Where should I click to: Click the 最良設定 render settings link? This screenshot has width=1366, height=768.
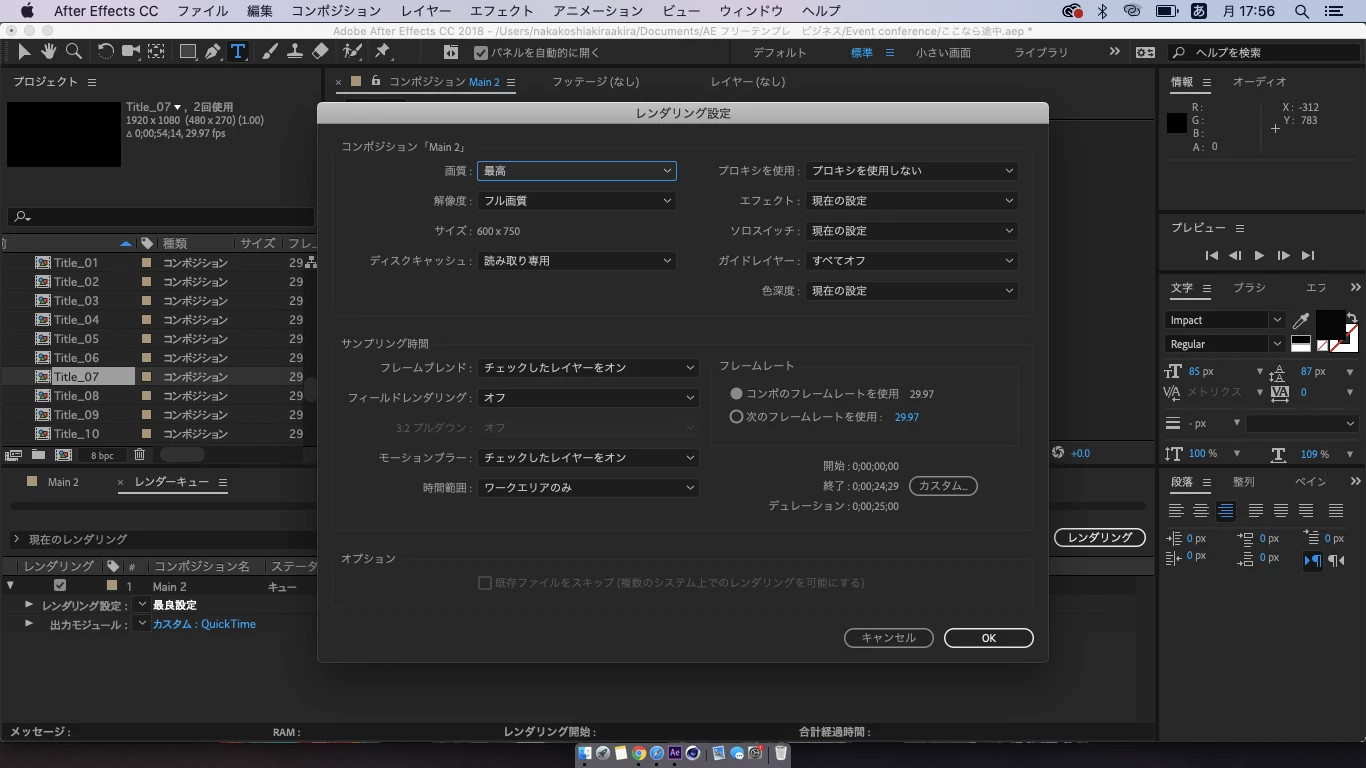click(x=174, y=605)
